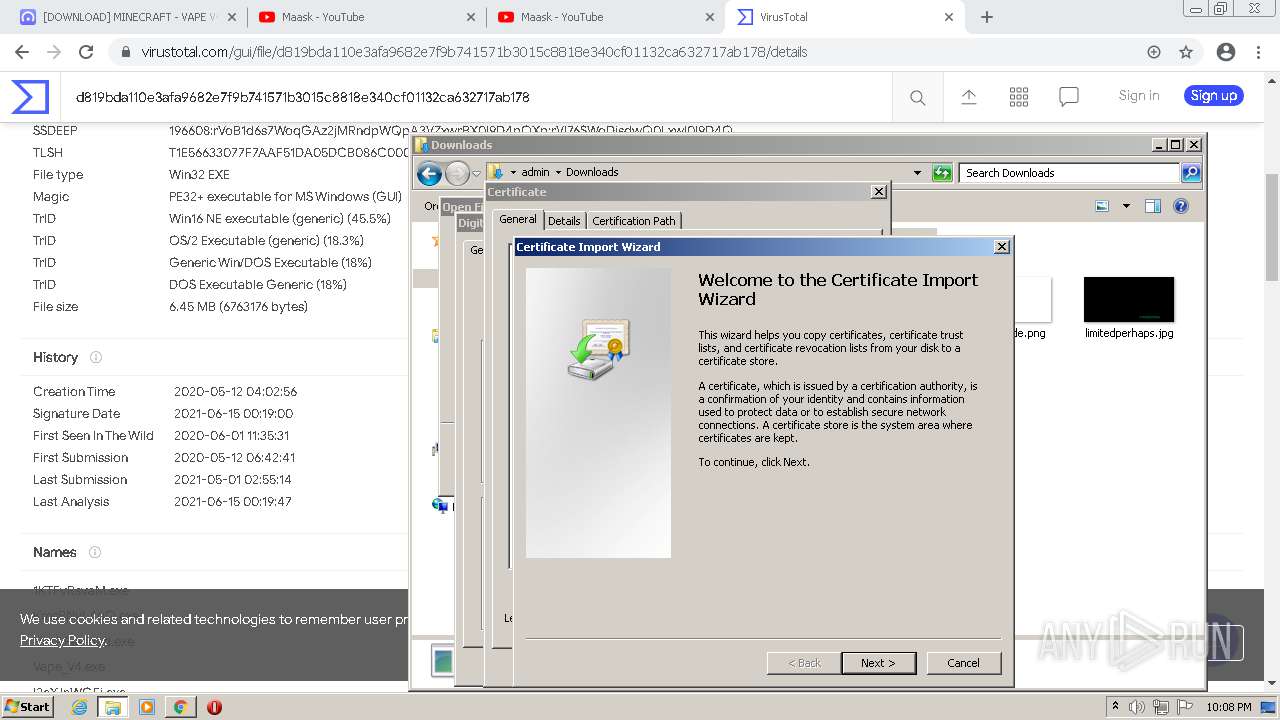Click the Chrome back navigation arrow
Screen dimensions: 1280x720
pyautogui.click(x=22, y=52)
